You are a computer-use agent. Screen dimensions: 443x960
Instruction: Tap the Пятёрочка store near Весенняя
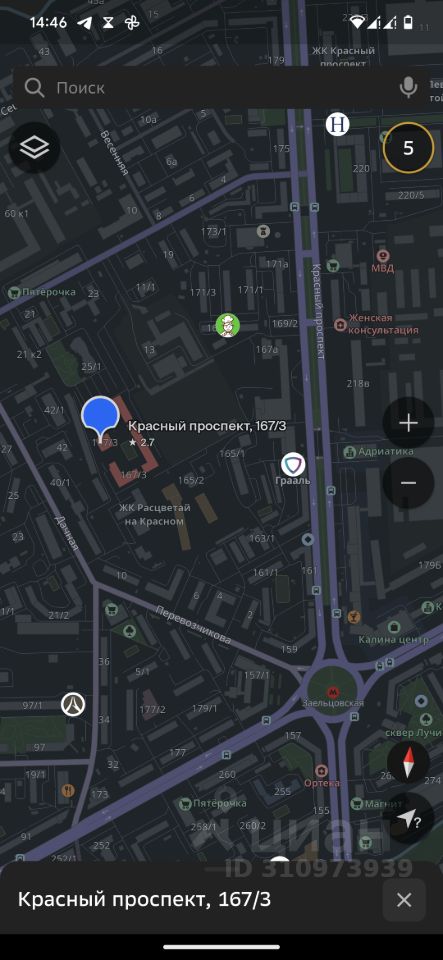pos(13,292)
